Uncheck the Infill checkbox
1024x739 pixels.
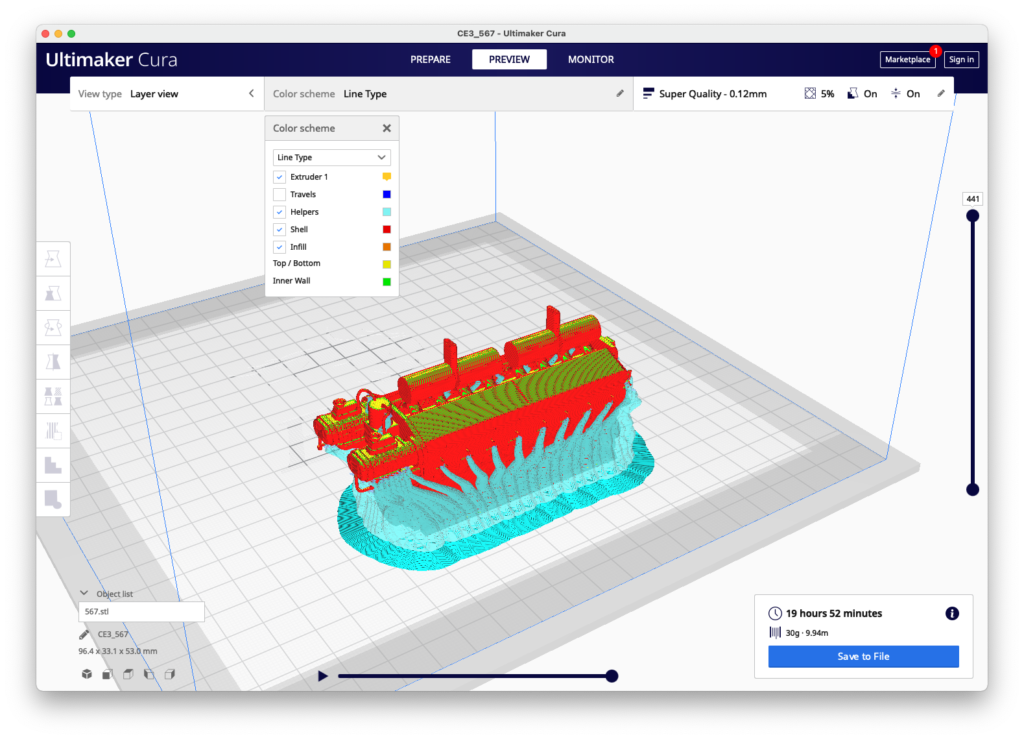click(280, 247)
